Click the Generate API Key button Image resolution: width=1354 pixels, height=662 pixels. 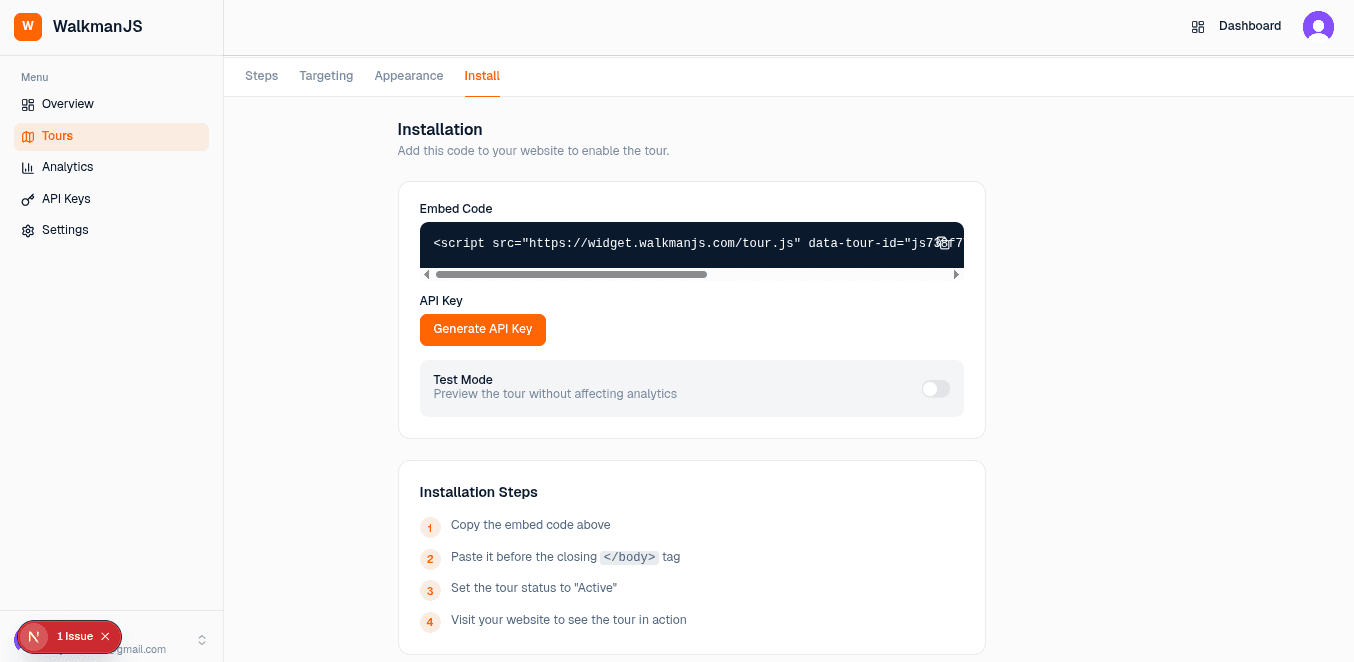tap(483, 330)
